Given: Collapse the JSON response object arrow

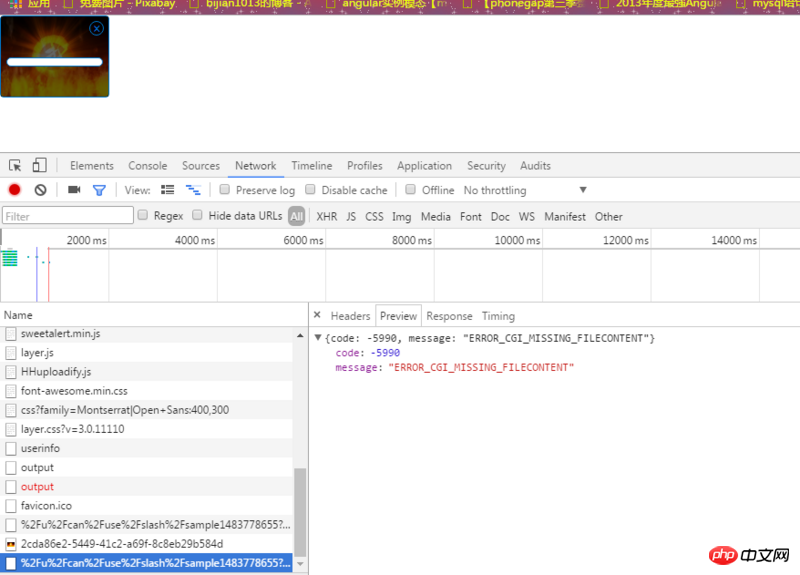Looking at the screenshot, I should (318, 339).
